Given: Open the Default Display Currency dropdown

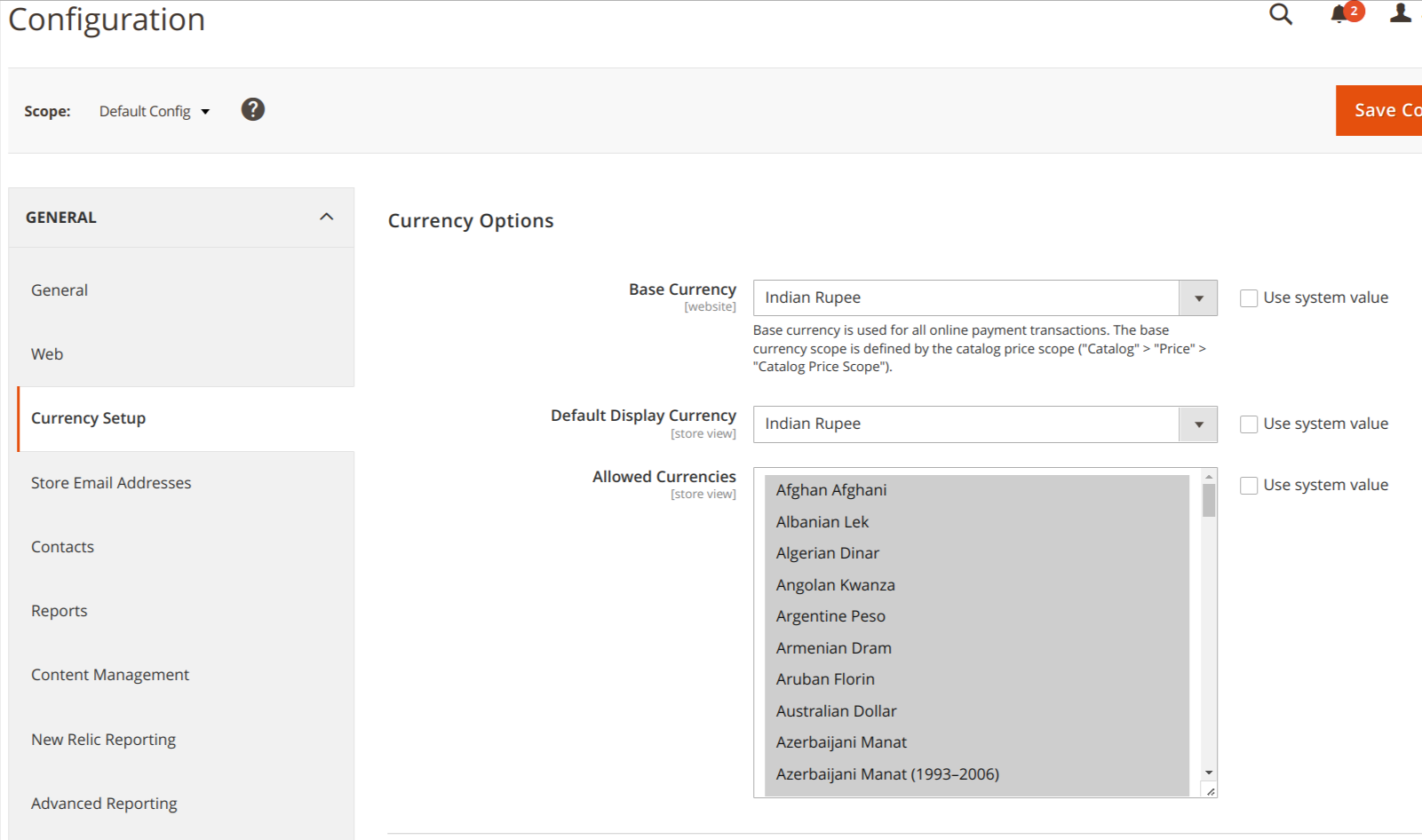Looking at the screenshot, I should pos(1200,424).
